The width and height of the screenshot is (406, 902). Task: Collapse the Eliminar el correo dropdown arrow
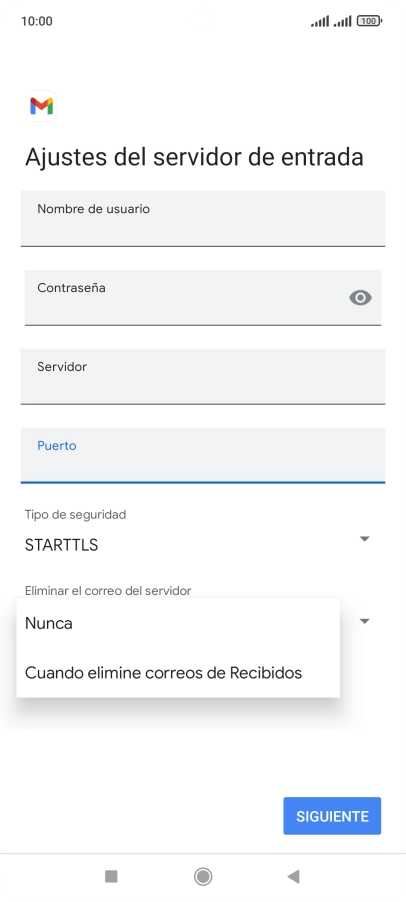[x=364, y=621]
